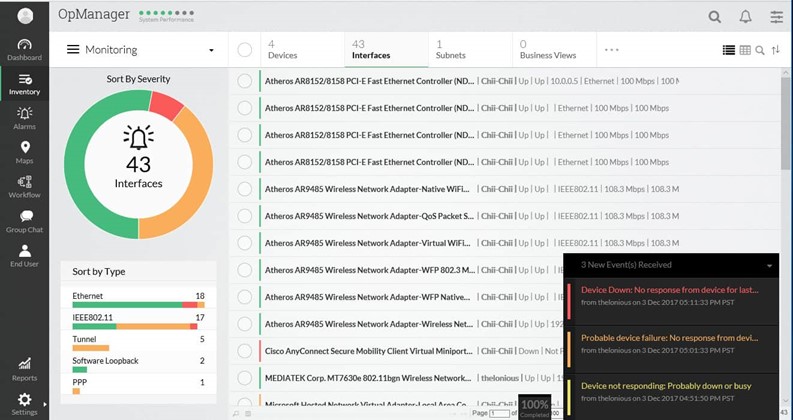Open Group Chat in sidebar

[x=24, y=221]
